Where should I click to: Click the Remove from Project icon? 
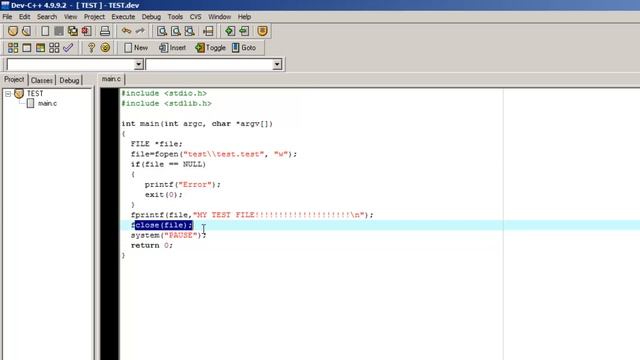coord(244,31)
